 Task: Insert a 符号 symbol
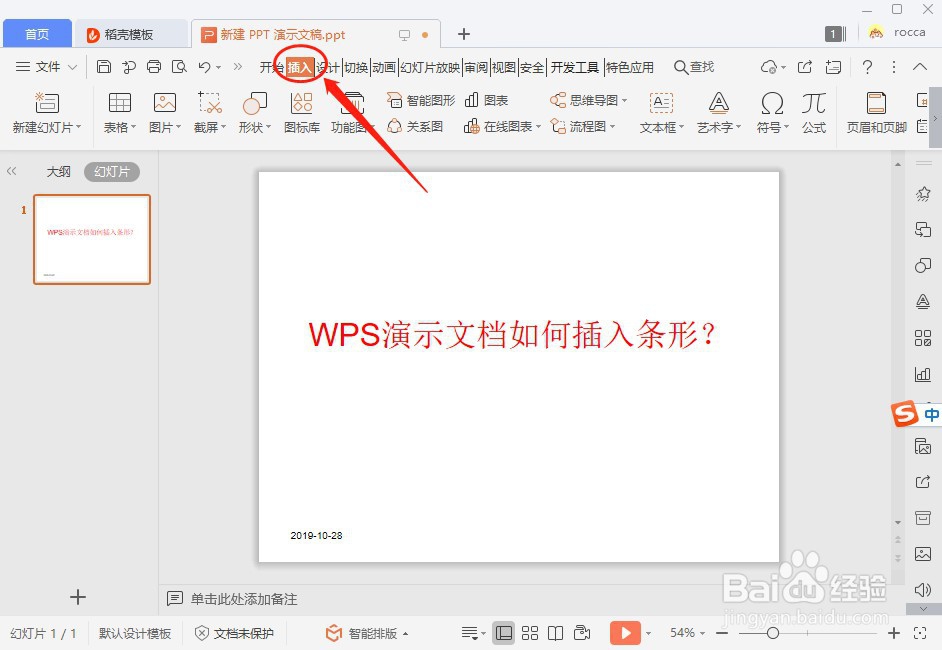click(772, 112)
